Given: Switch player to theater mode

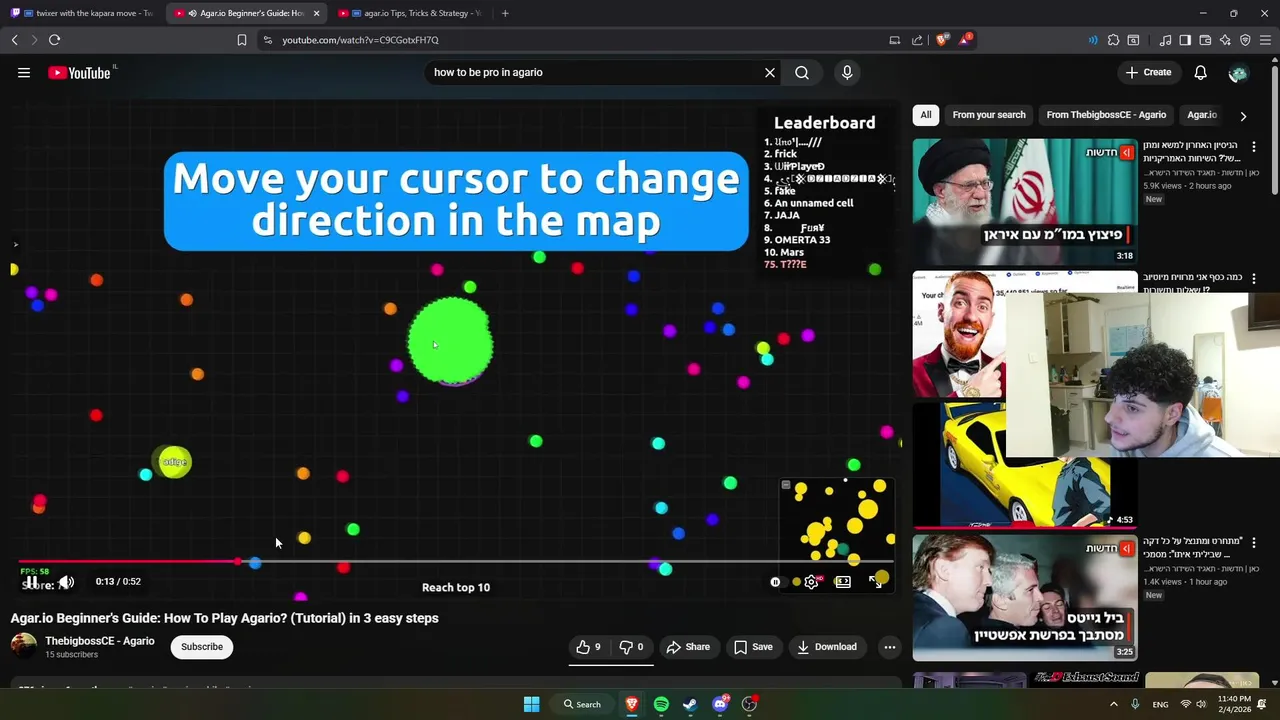Looking at the screenshot, I should pos(843,582).
